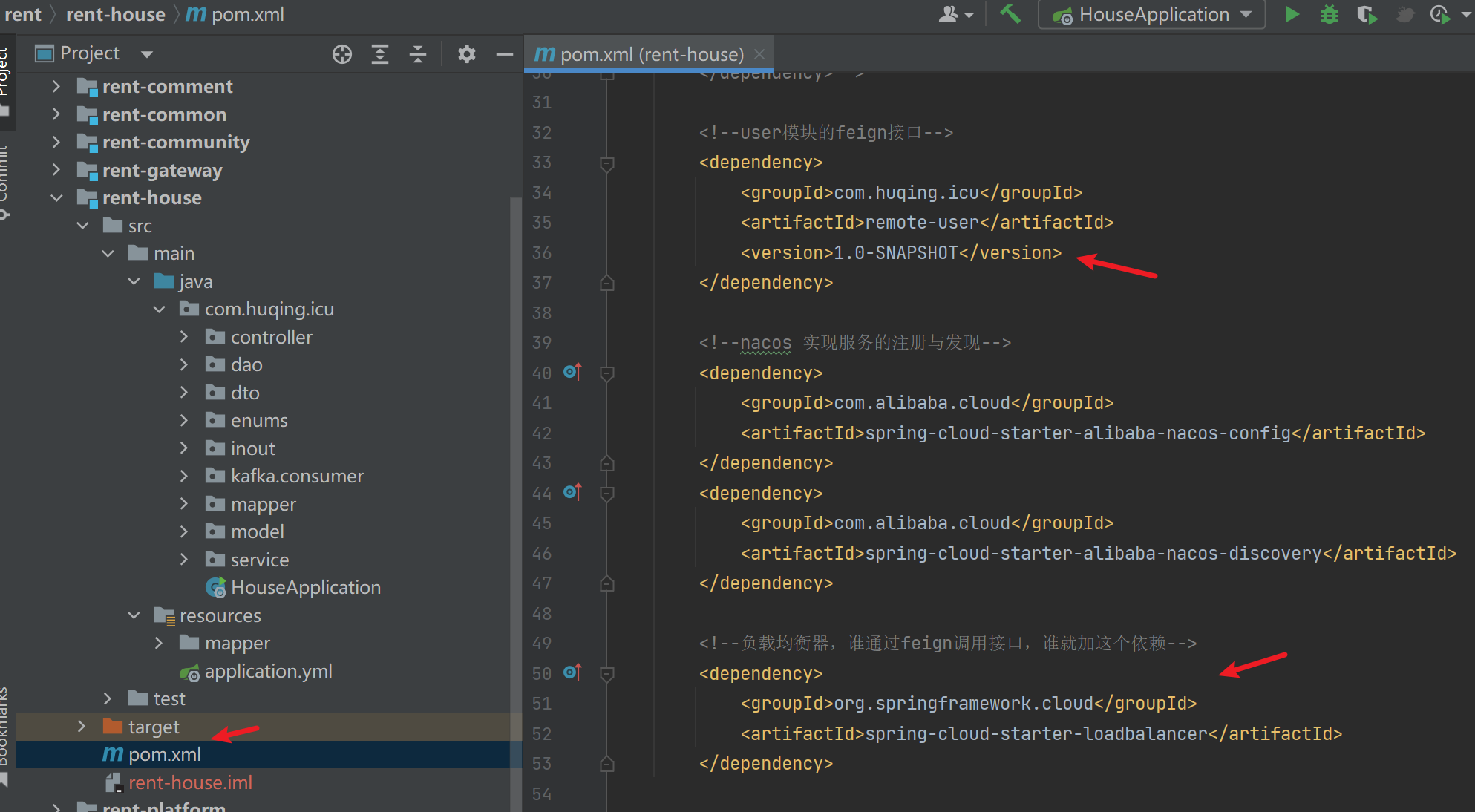The width and height of the screenshot is (1475, 812).
Task: Click gutter override marker on line 40
Action: [572, 372]
